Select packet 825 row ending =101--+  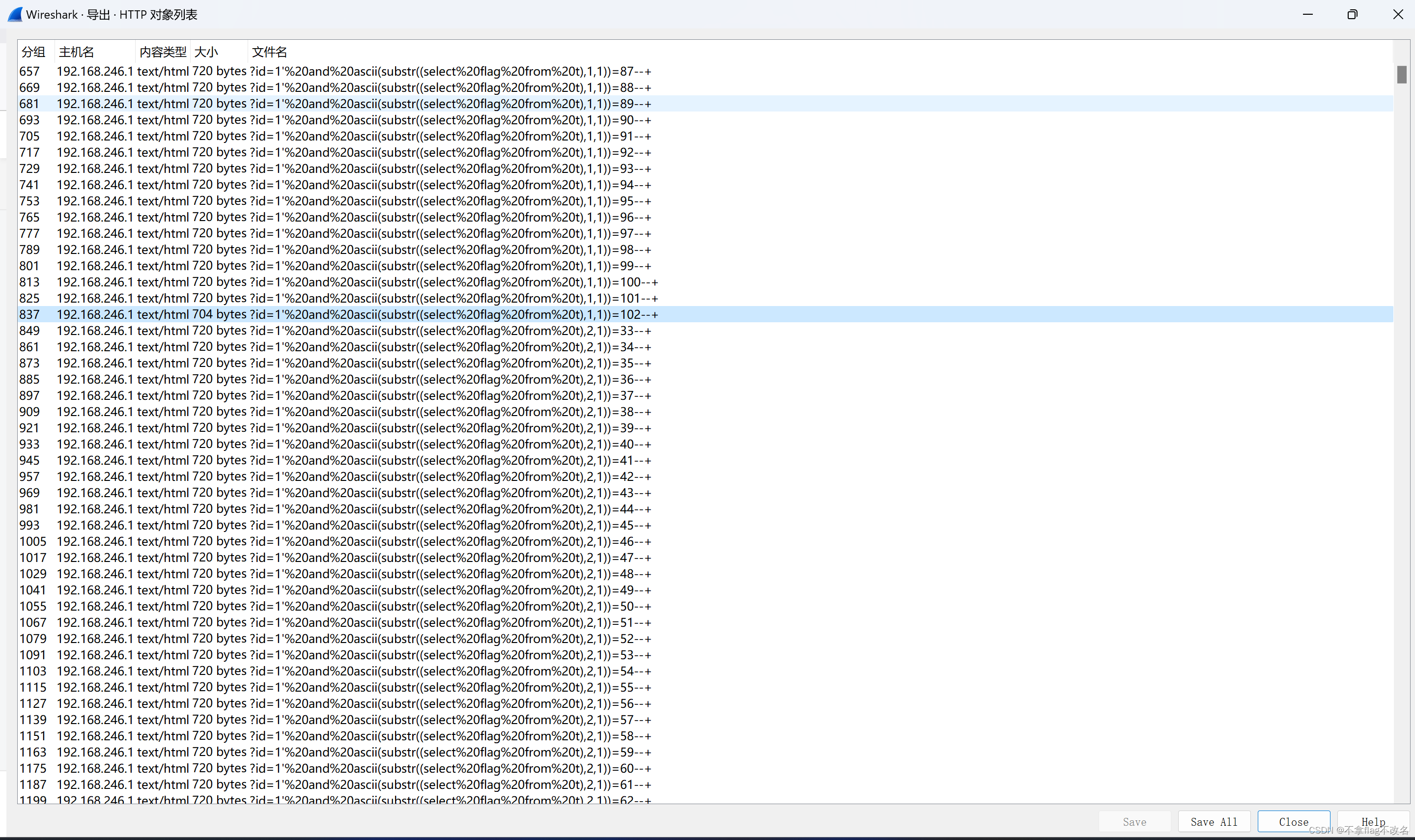coord(705,298)
